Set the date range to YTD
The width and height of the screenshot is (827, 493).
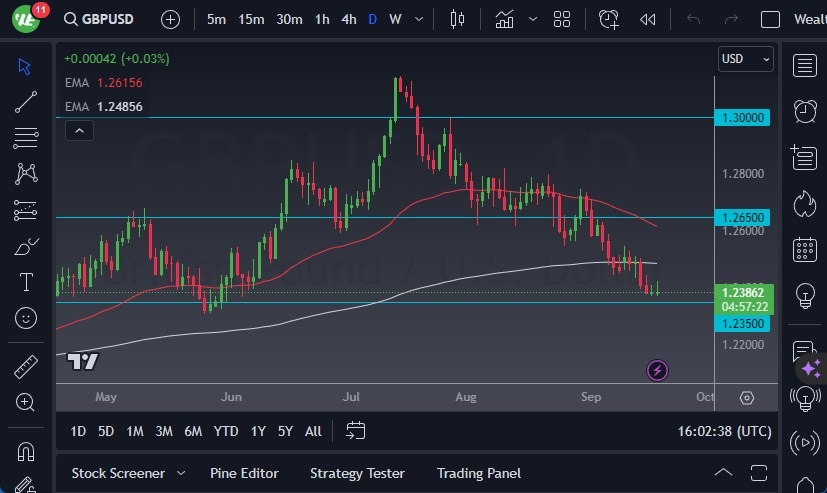(226, 431)
